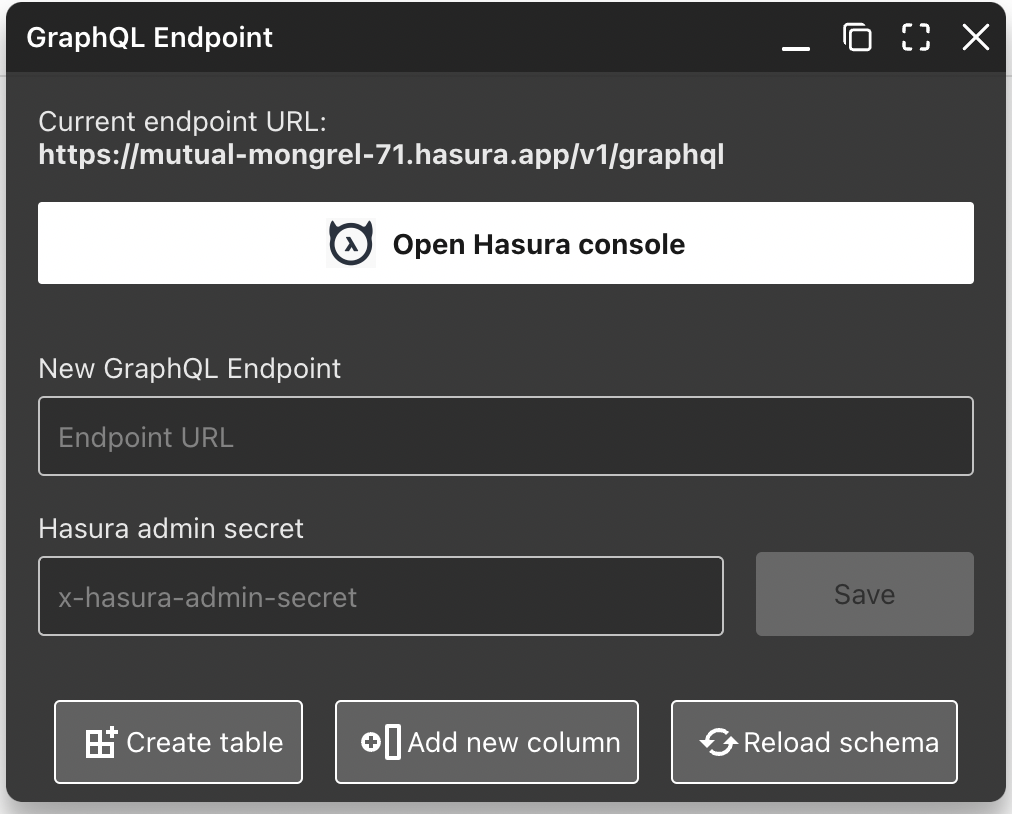Click the Hasura logo icon
This screenshot has height=814, width=1012.
pos(351,244)
